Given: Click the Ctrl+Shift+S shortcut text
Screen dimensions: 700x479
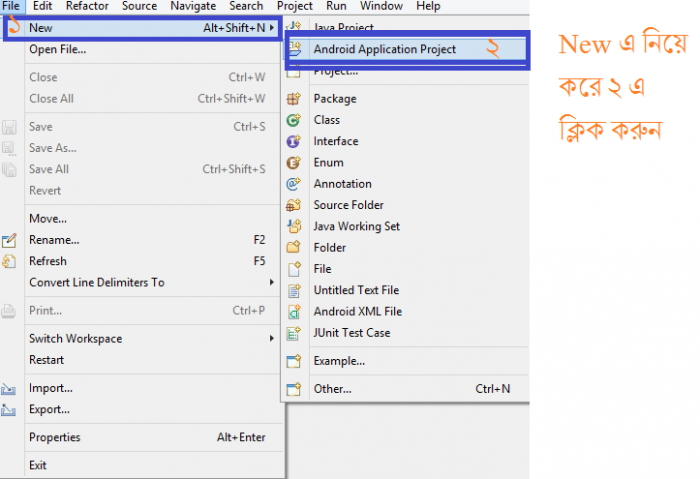Looking at the screenshot, I should [234, 169].
